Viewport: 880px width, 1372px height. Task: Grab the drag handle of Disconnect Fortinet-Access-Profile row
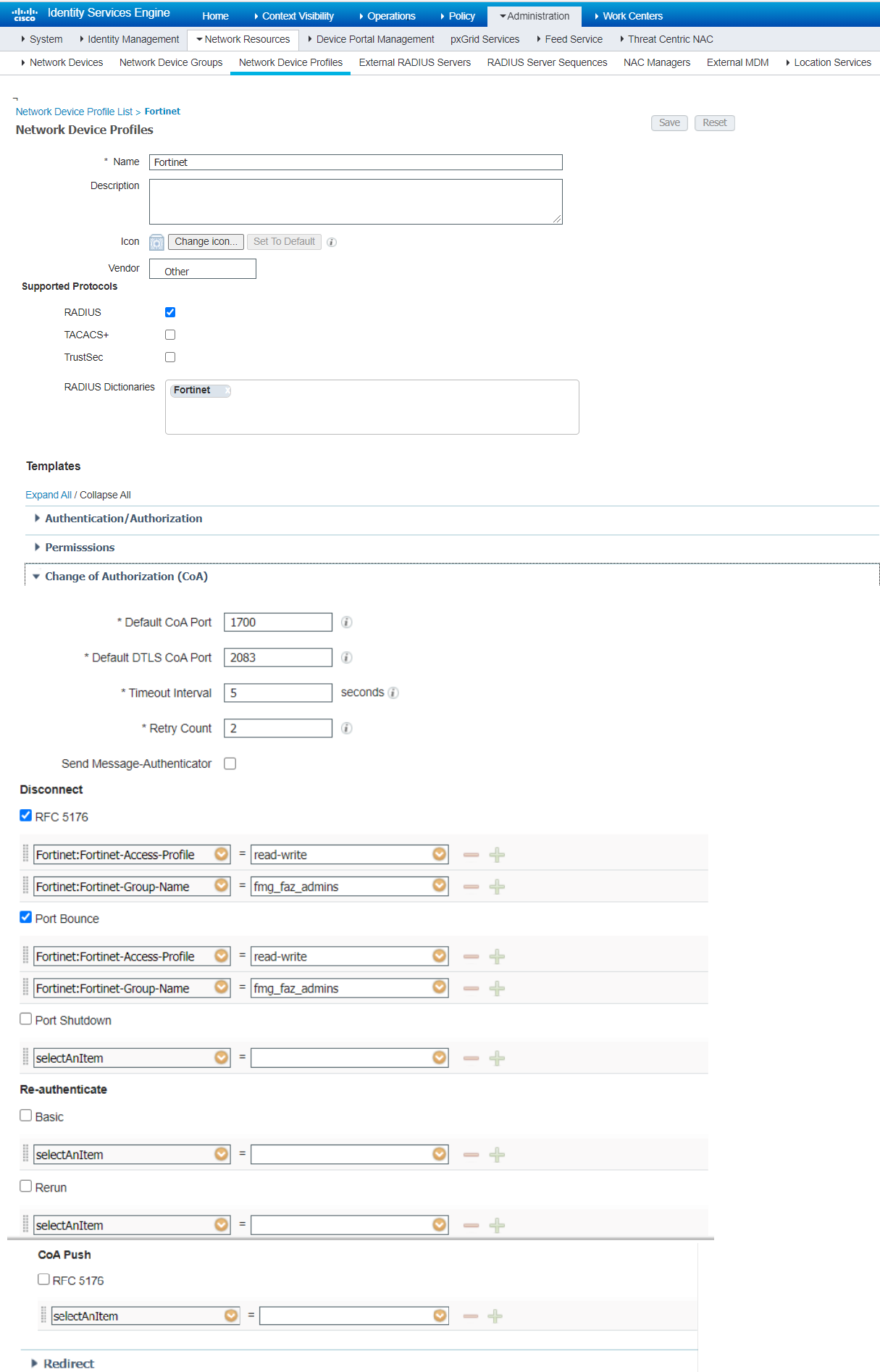(26, 855)
